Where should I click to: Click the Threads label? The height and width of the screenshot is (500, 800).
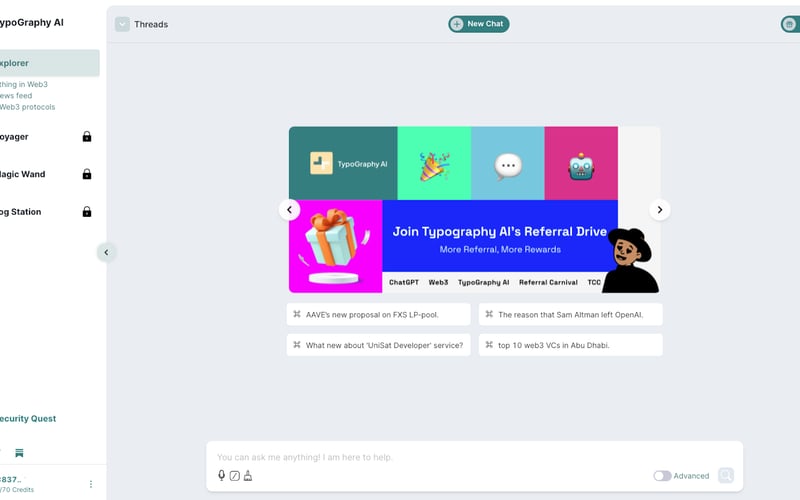[151, 24]
